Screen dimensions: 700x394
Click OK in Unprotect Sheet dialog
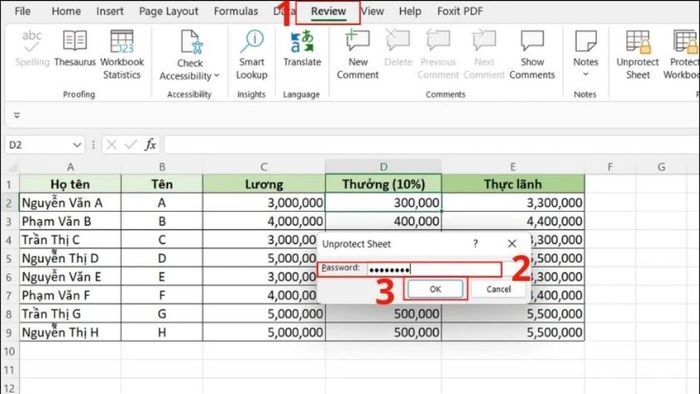click(x=435, y=289)
